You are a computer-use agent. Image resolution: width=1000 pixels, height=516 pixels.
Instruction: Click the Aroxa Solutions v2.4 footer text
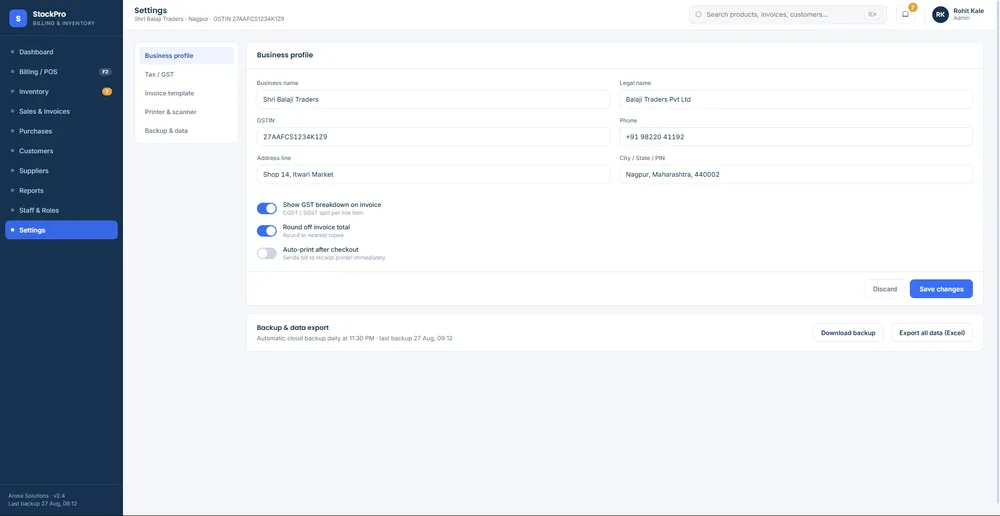(36, 496)
